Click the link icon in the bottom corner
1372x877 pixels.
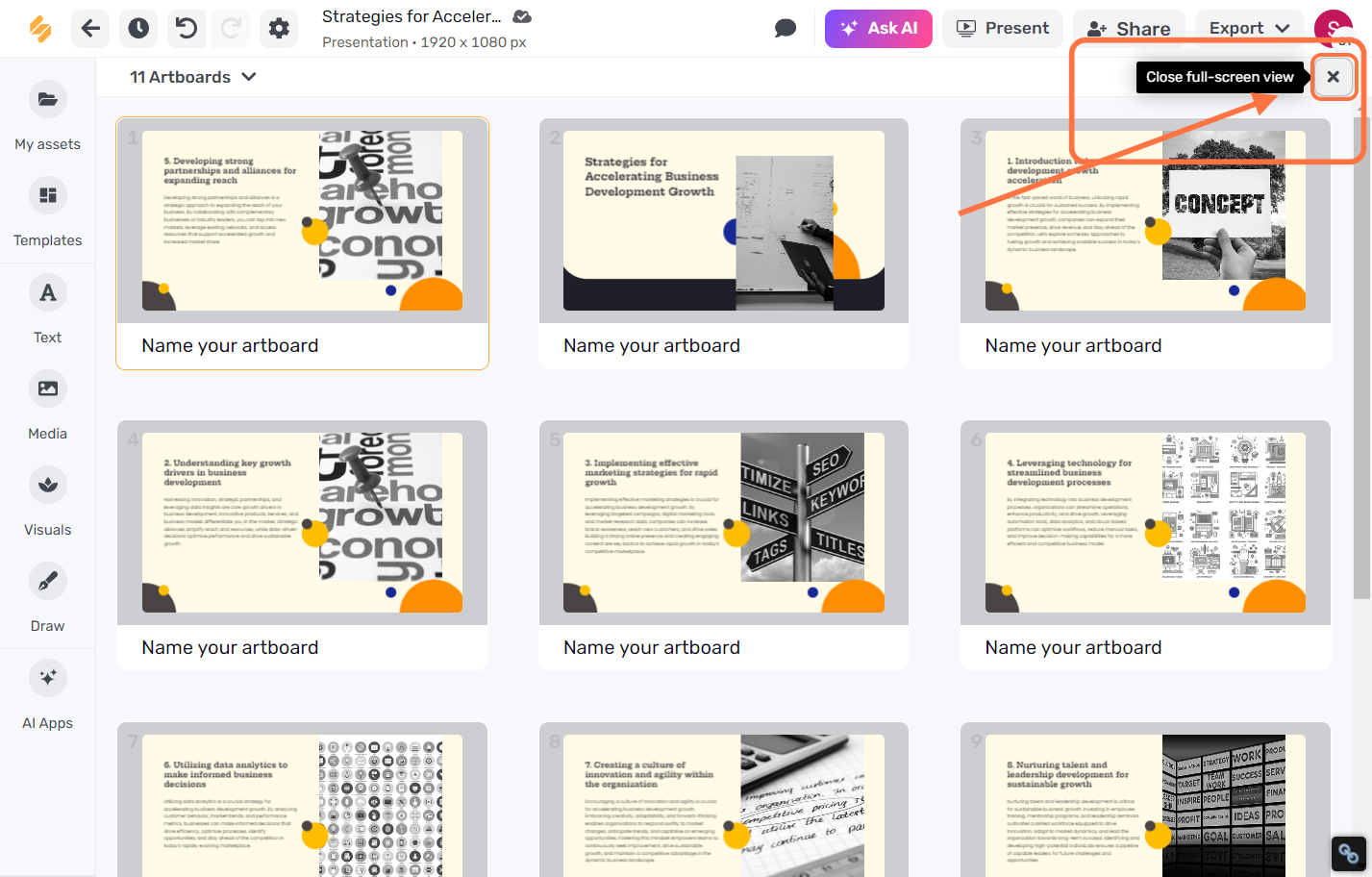(x=1348, y=853)
